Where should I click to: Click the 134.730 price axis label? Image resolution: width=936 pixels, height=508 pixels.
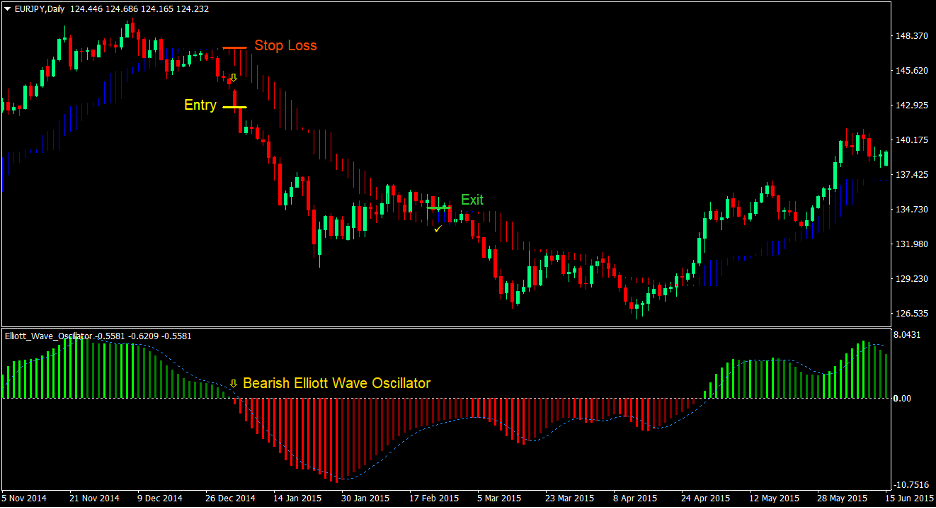click(912, 209)
